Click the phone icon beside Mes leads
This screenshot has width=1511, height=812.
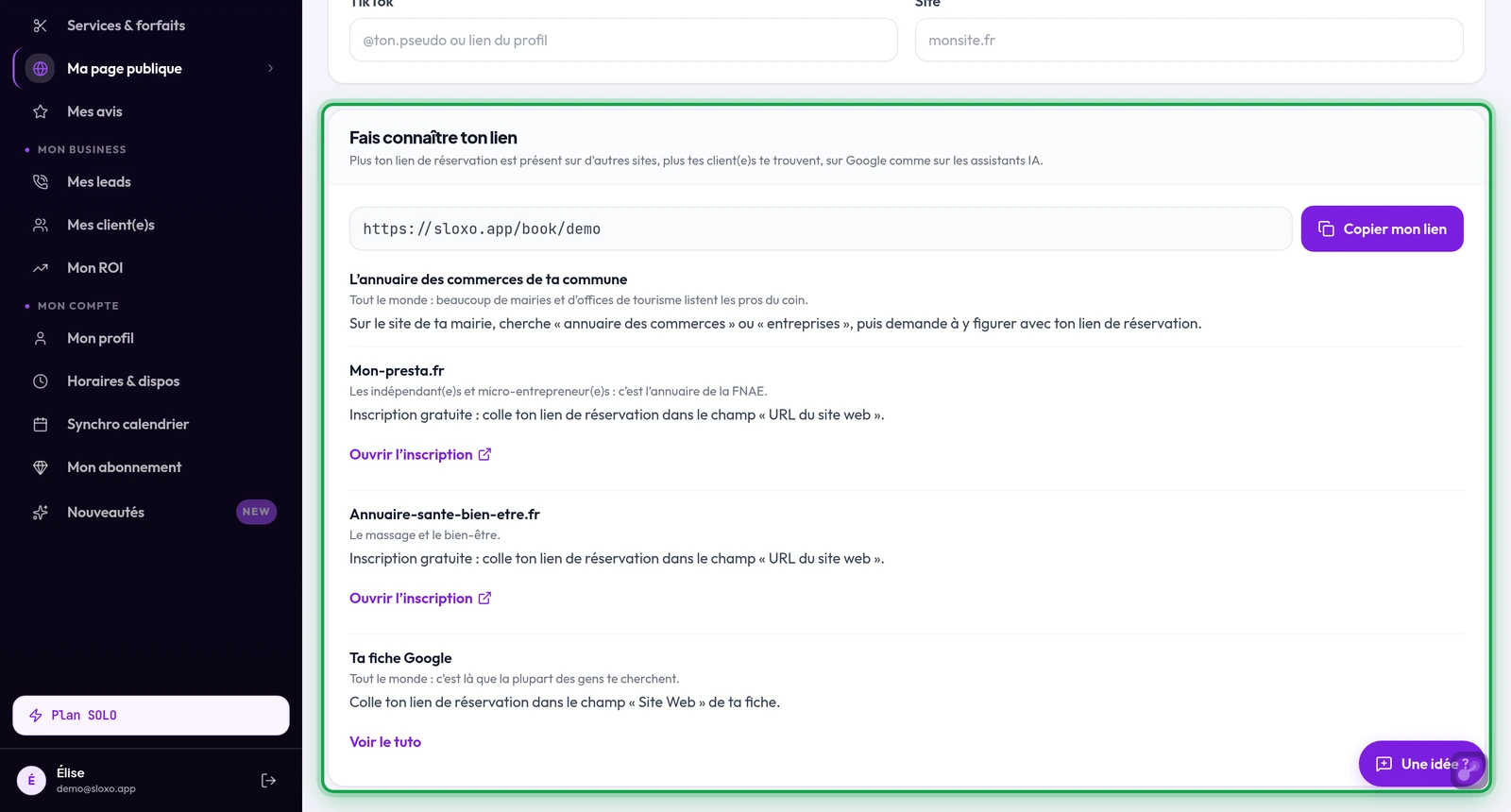(41, 181)
